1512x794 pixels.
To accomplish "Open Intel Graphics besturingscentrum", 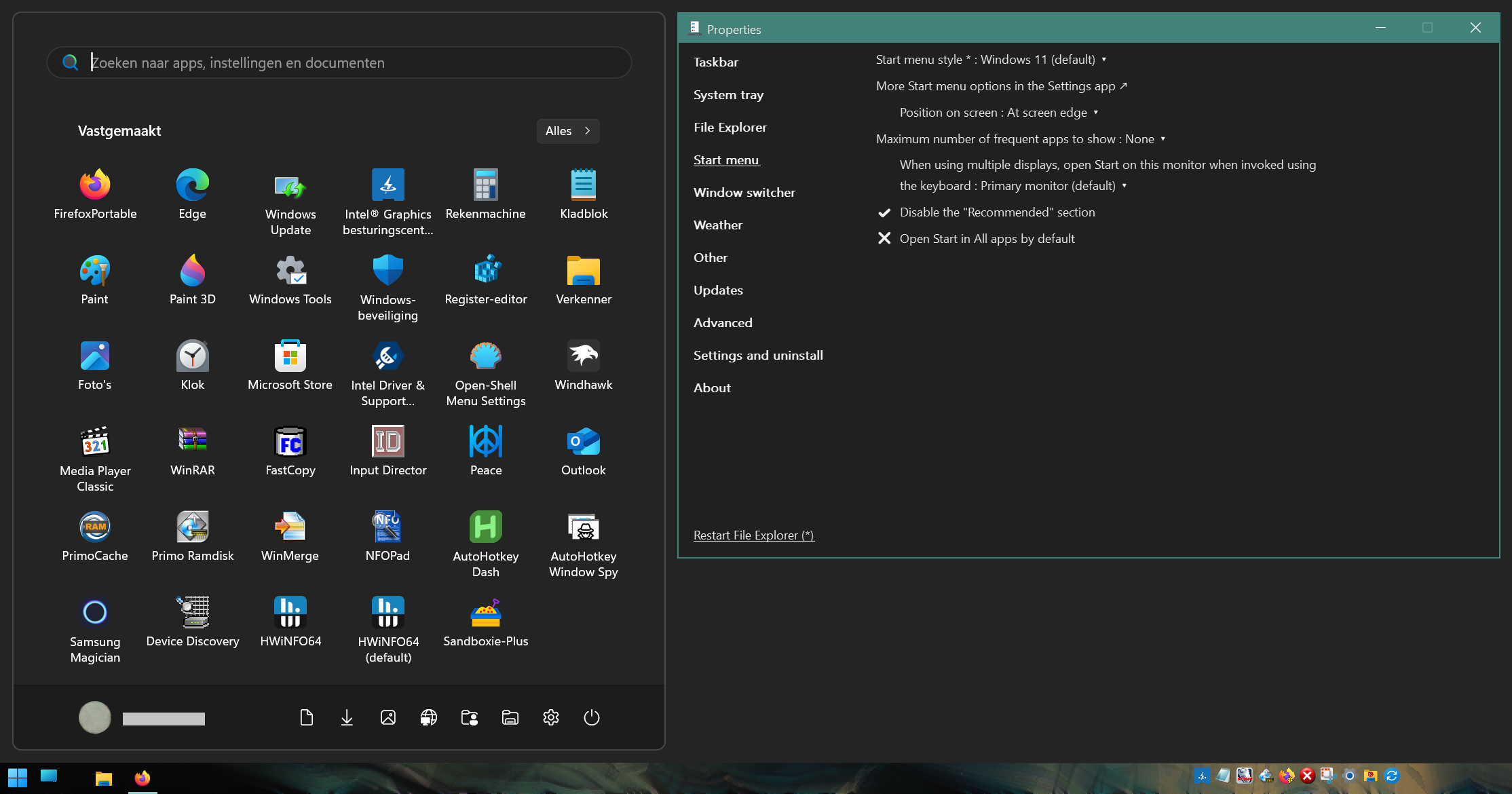I will [x=388, y=202].
